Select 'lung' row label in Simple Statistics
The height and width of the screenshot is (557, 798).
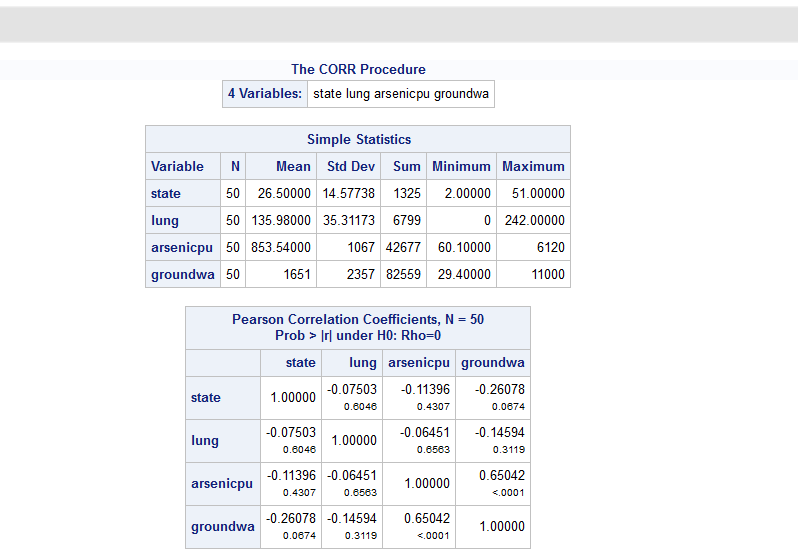click(183, 220)
